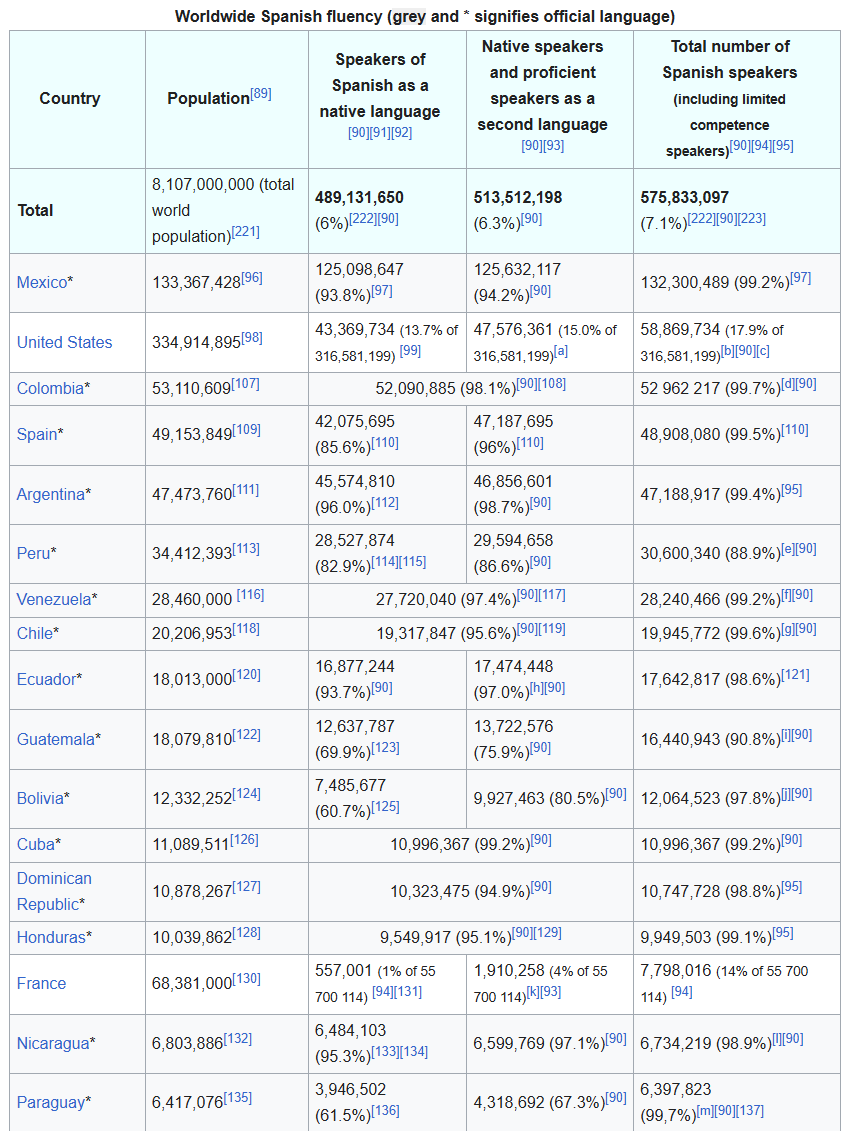Open citation [107] for Colombia population

click(x=246, y=384)
